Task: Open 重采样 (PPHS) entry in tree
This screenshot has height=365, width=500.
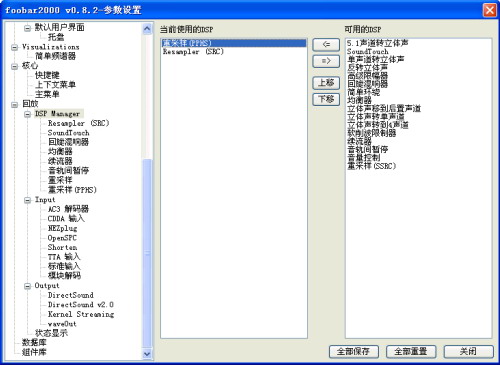Action: [x=72, y=190]
